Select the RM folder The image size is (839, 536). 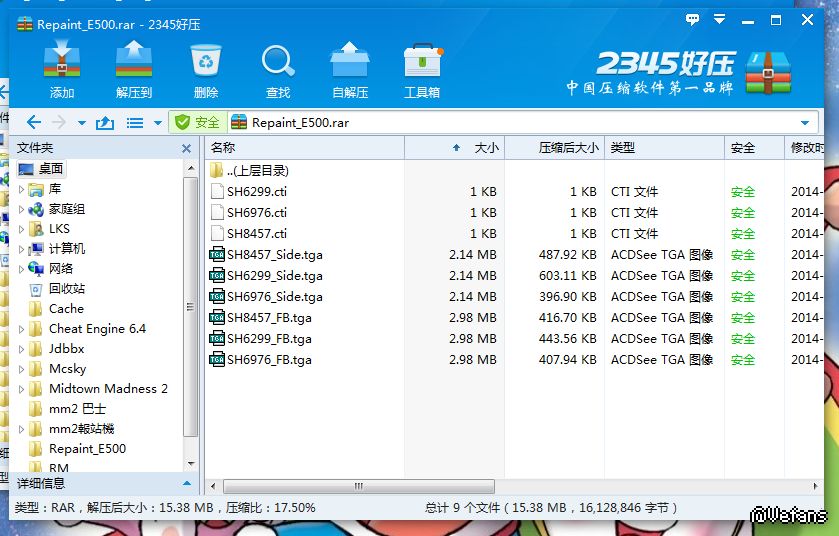[49, 467]
